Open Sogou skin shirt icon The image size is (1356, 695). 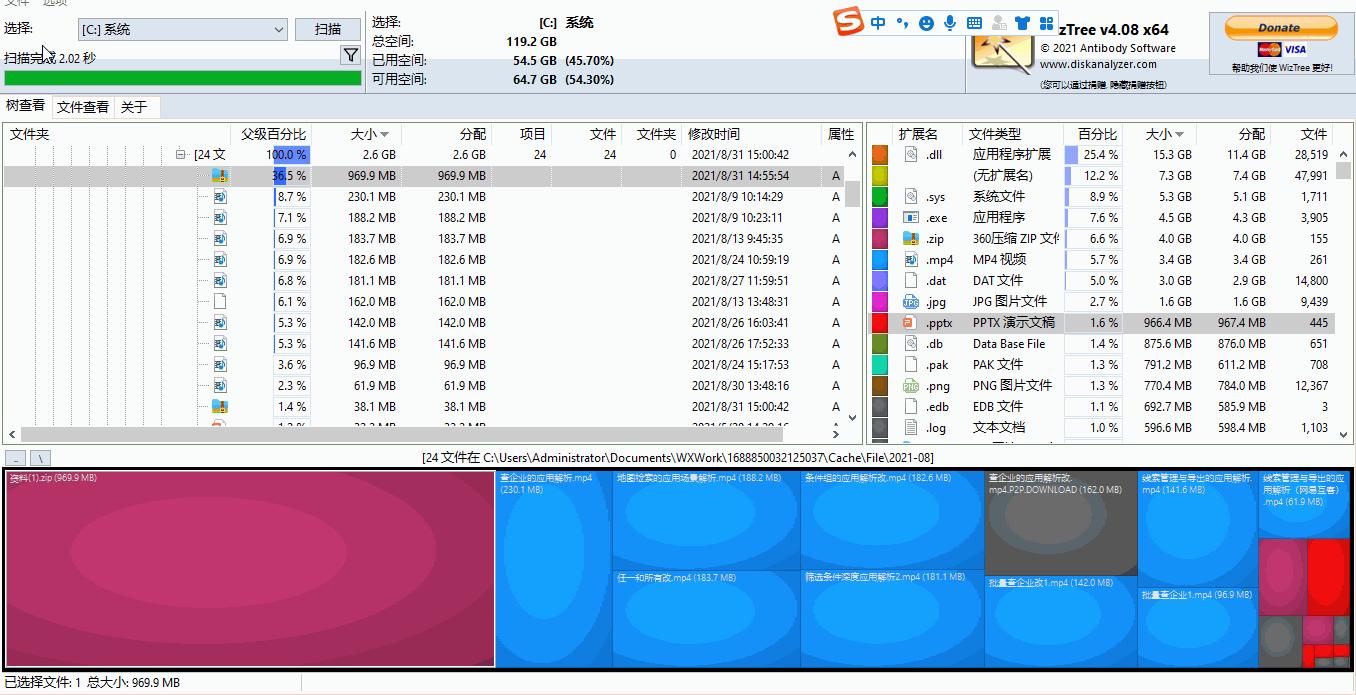[x=1021, y=23]
